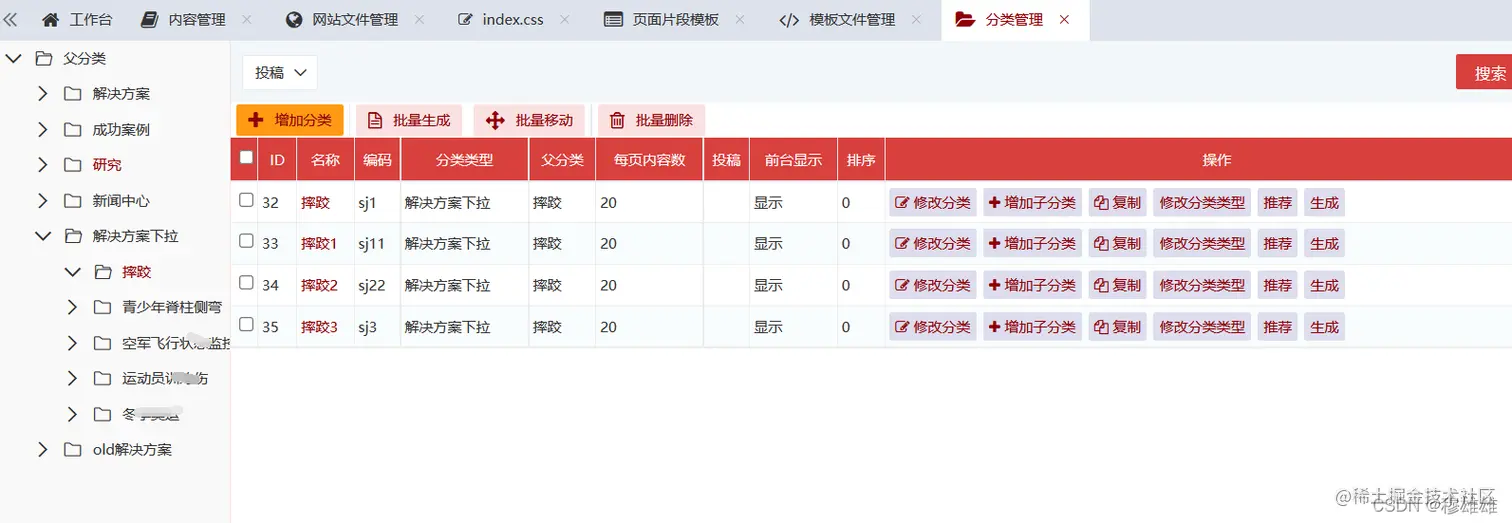Viewport: 1512px width, 523px height.
Task: Click folder icon next to 解决方案
Action: [x=72, y=94]
